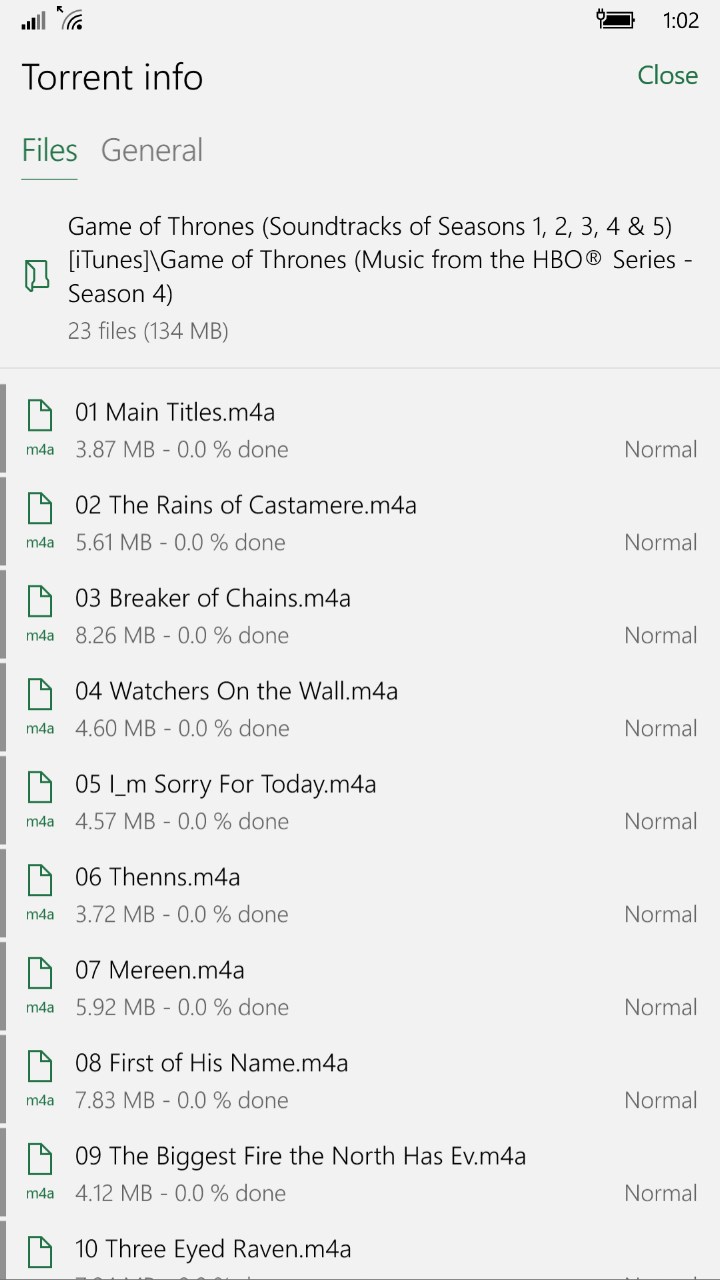Click the file icon for 01 Main Titles.m4a

40,415
